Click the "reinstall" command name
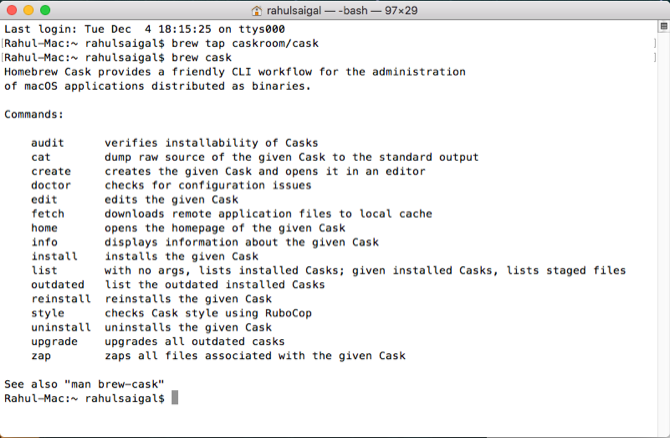The height and width of the screenshot is (438, 670). (x=61, y=298)
